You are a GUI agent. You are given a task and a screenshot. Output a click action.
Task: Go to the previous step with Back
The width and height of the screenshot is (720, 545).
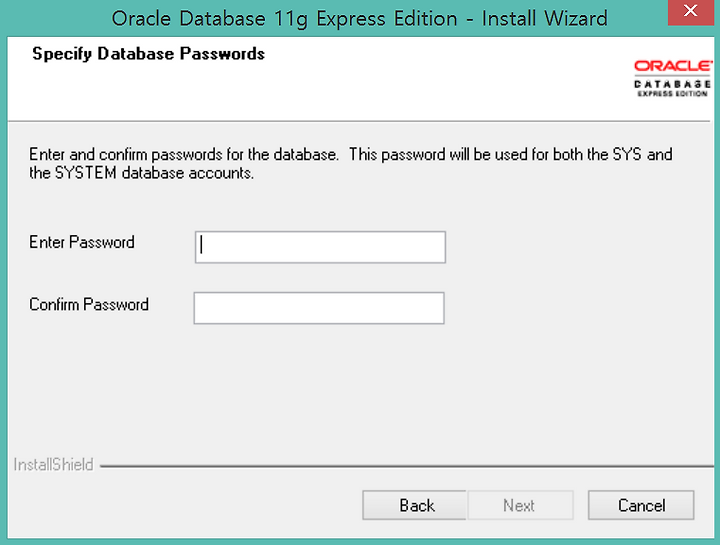(415, 505)
